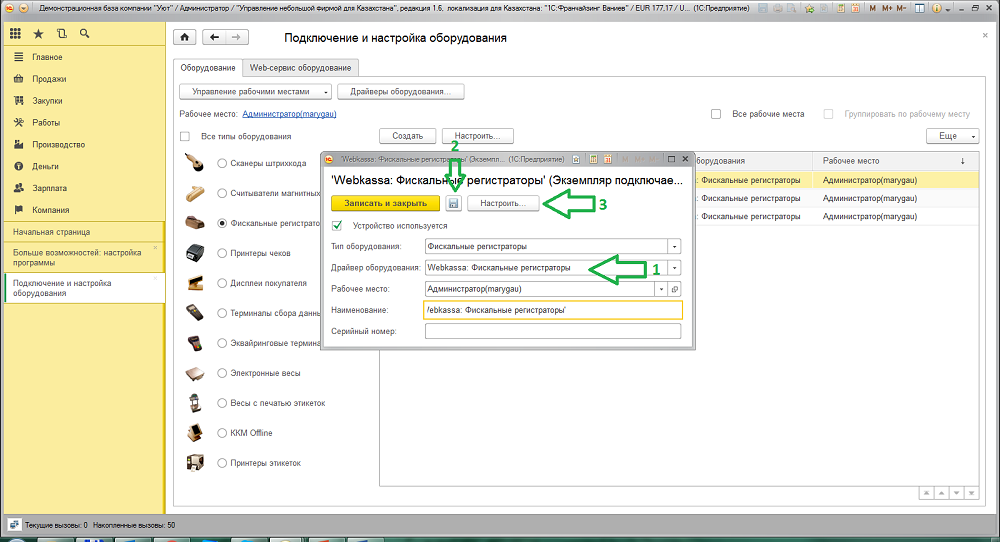Select ККМ Offline radio button
The width and height of the screenshot is (1000, 542).
pos(222,433)
